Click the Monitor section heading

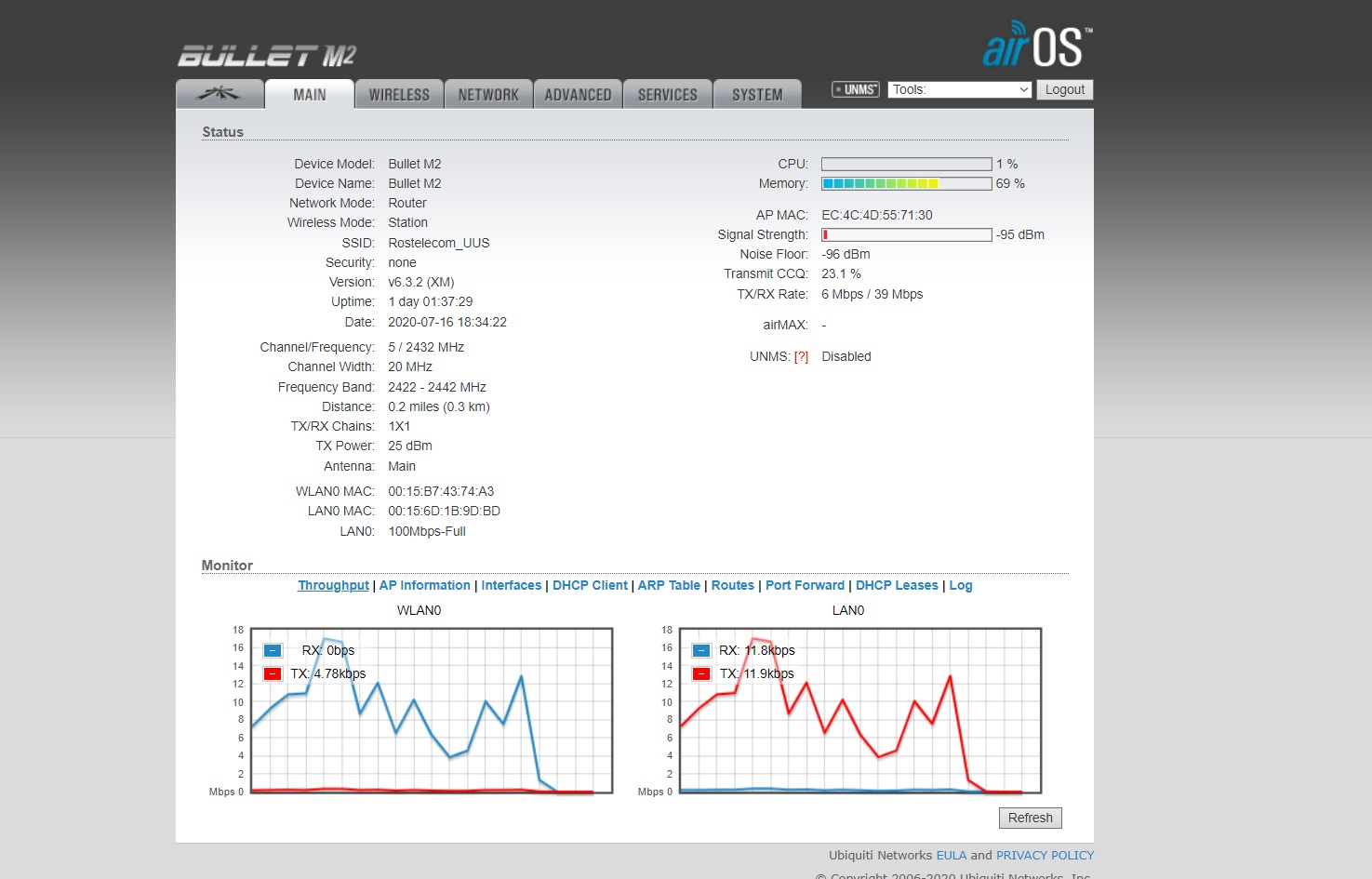pyautogui.click(x=227, y=566)
